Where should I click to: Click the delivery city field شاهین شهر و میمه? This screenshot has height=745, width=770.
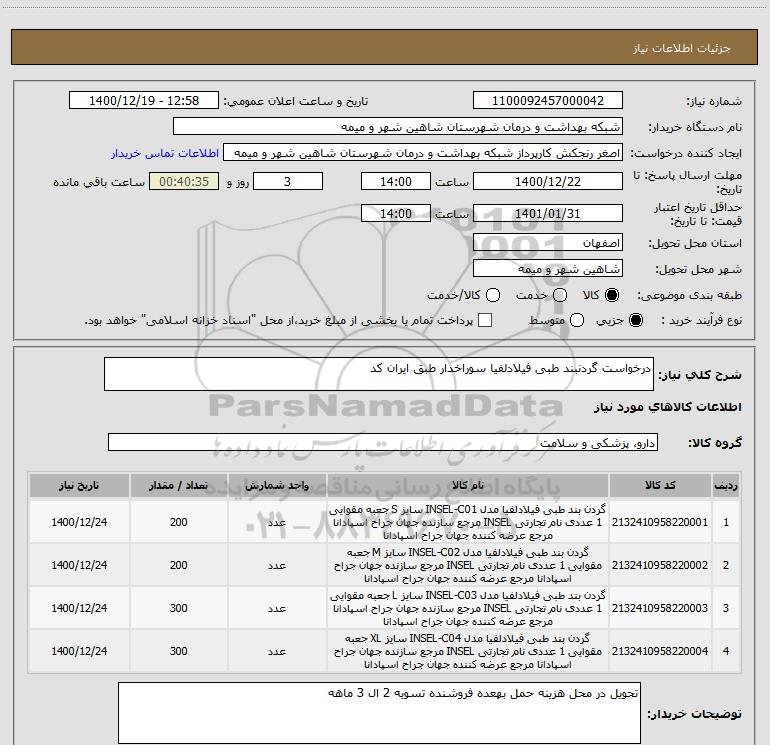tap(548, 269)
